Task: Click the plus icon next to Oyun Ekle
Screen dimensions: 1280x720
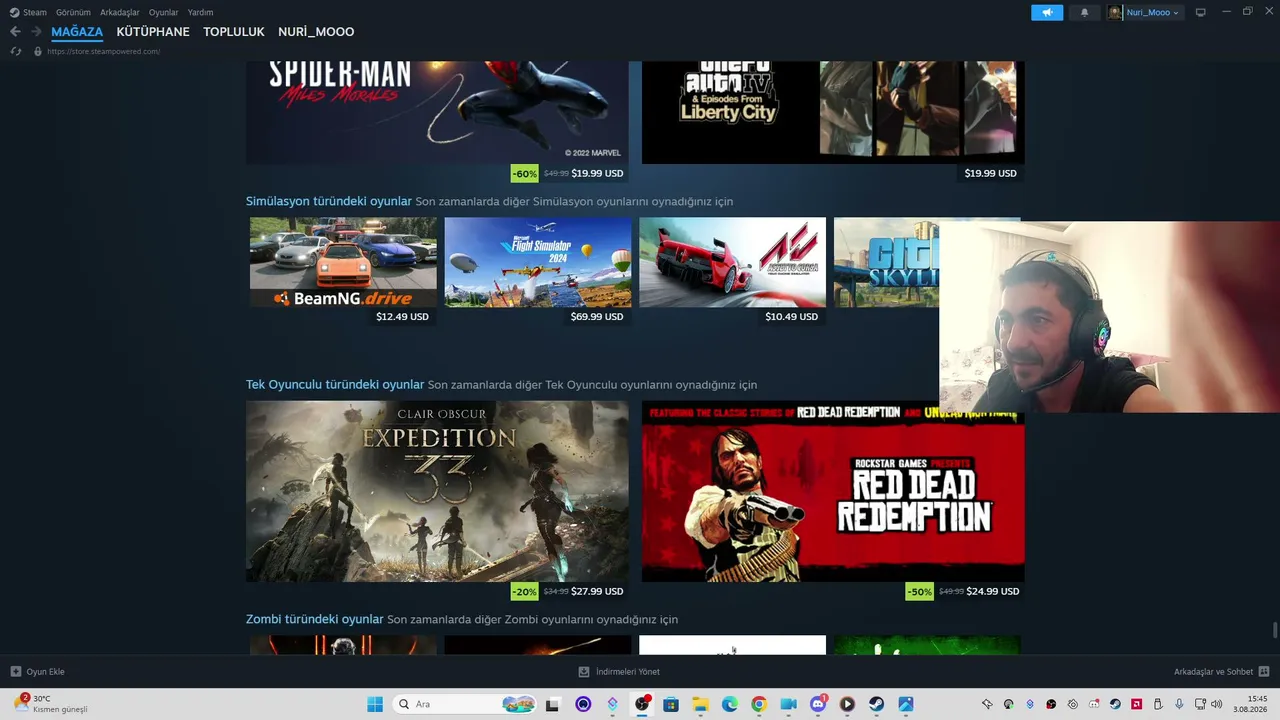Action: click(x=16, y=672)
